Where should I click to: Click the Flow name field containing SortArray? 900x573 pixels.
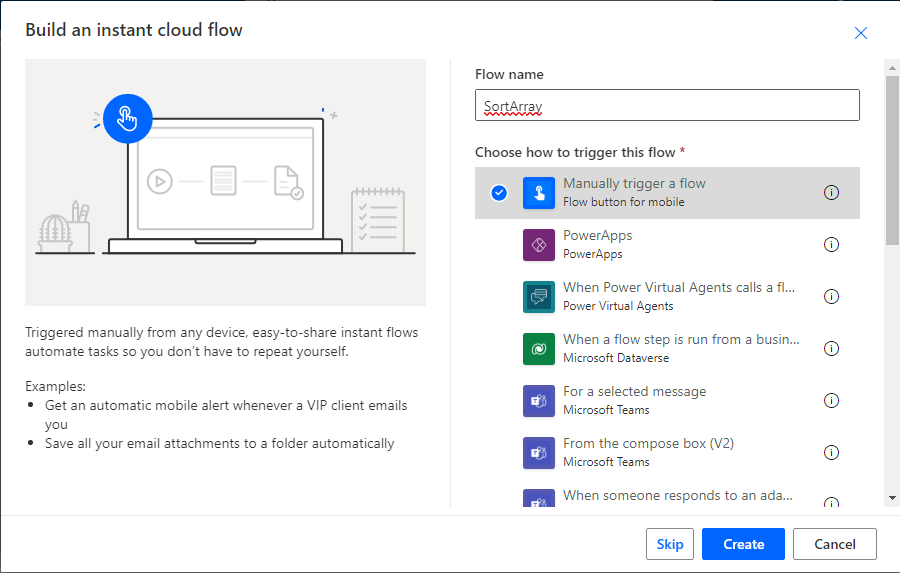[x=667, y=105]
